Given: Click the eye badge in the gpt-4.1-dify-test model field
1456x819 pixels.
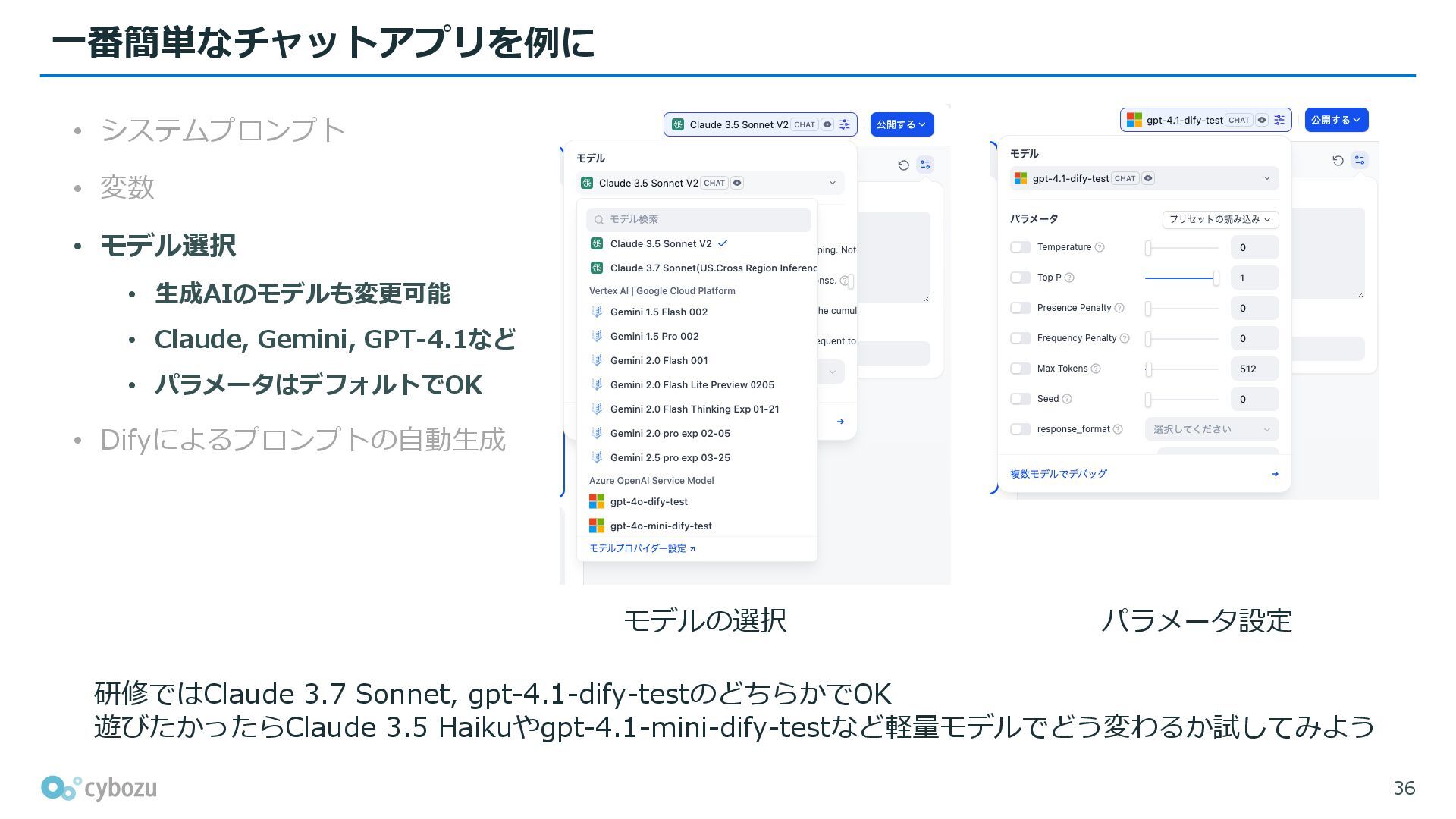Looking at the screenshot, I should click(1148, 178).
